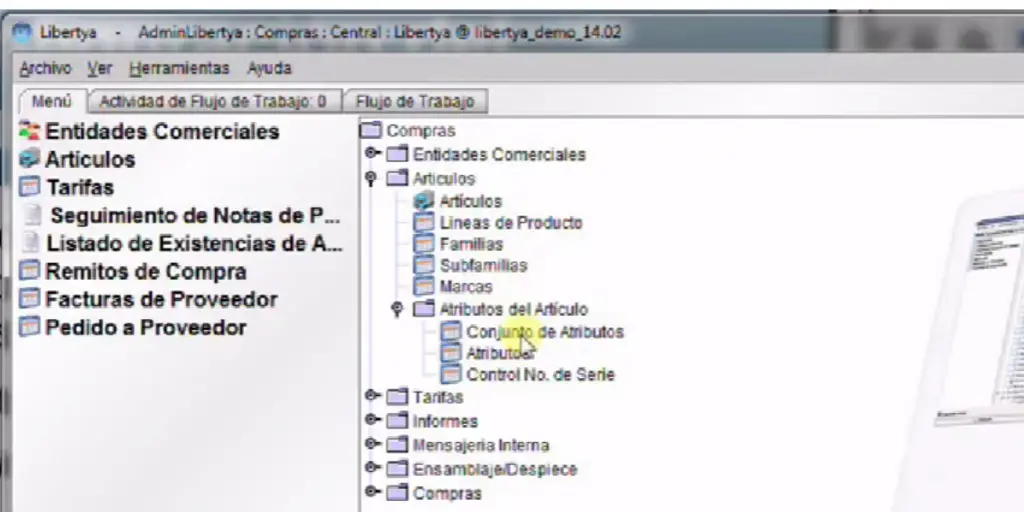1024x512 pixels.
Task: Click the Entidades Comerciales folder icon in tree
Action: pos(397,154)
